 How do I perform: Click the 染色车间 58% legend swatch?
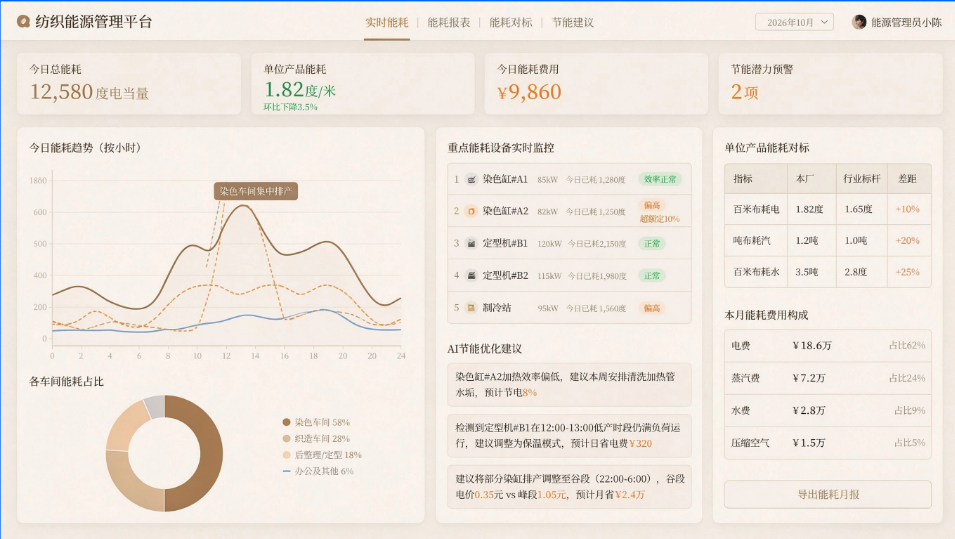(286, 422)
